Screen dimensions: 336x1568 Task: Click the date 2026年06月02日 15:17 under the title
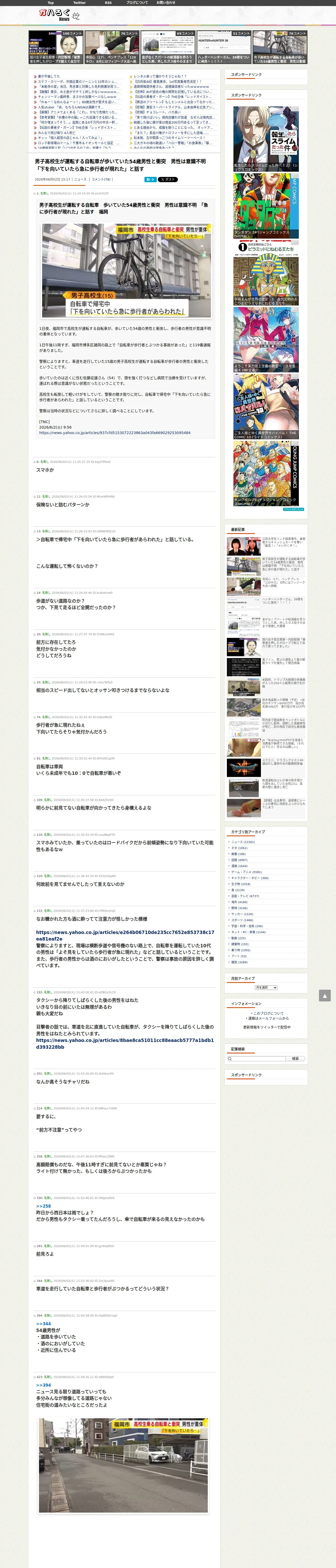(x=52, y=180)
